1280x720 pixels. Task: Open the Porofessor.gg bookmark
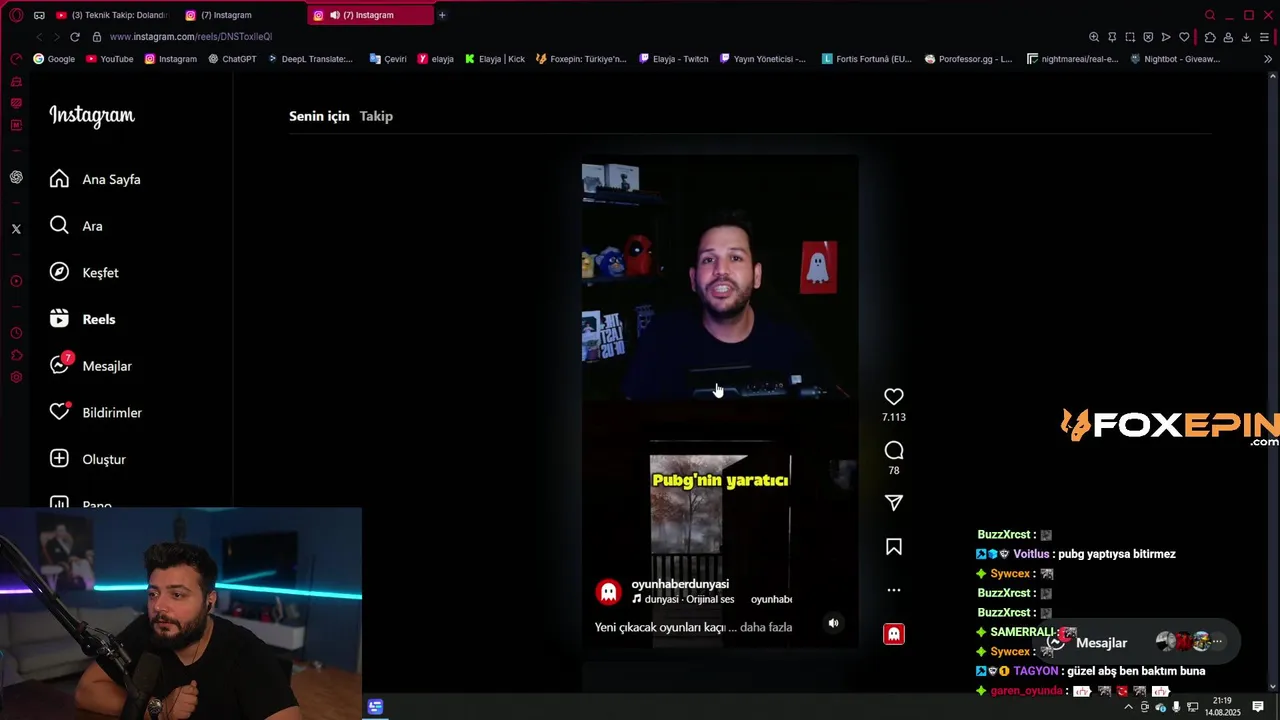pos(968,59)
